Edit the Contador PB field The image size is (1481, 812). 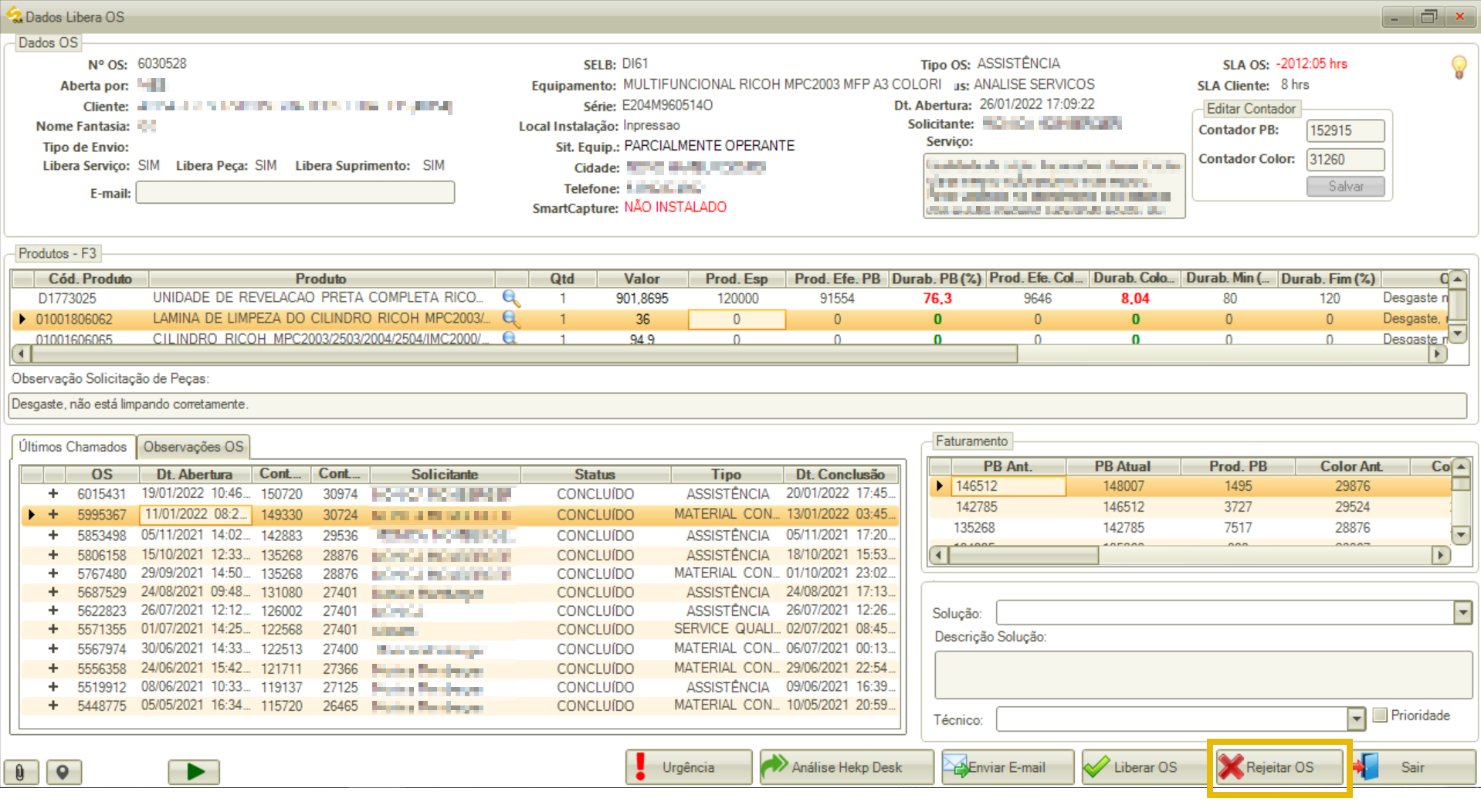click(x=1345, y=130)
